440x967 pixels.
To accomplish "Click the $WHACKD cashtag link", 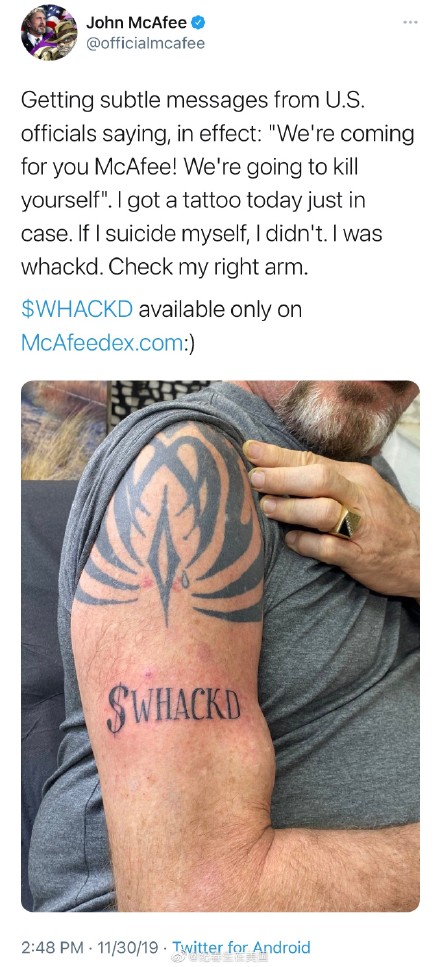I will 77,310.
